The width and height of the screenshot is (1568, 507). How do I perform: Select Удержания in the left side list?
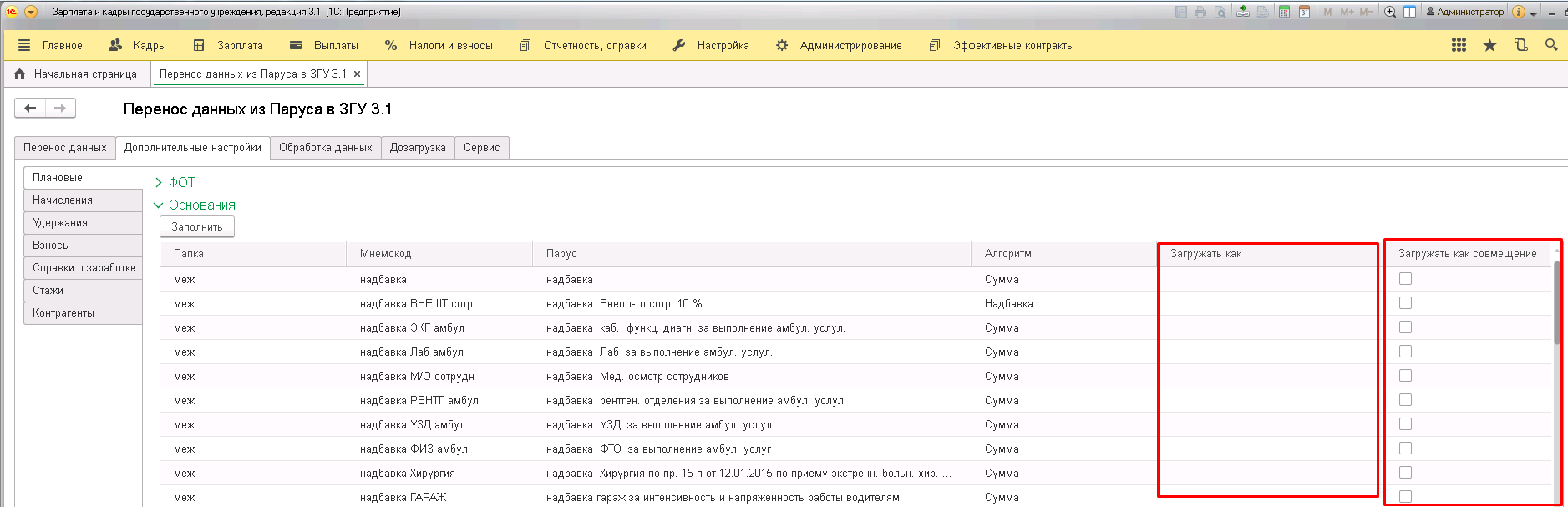pyautogui.click(x=60, y=223)
